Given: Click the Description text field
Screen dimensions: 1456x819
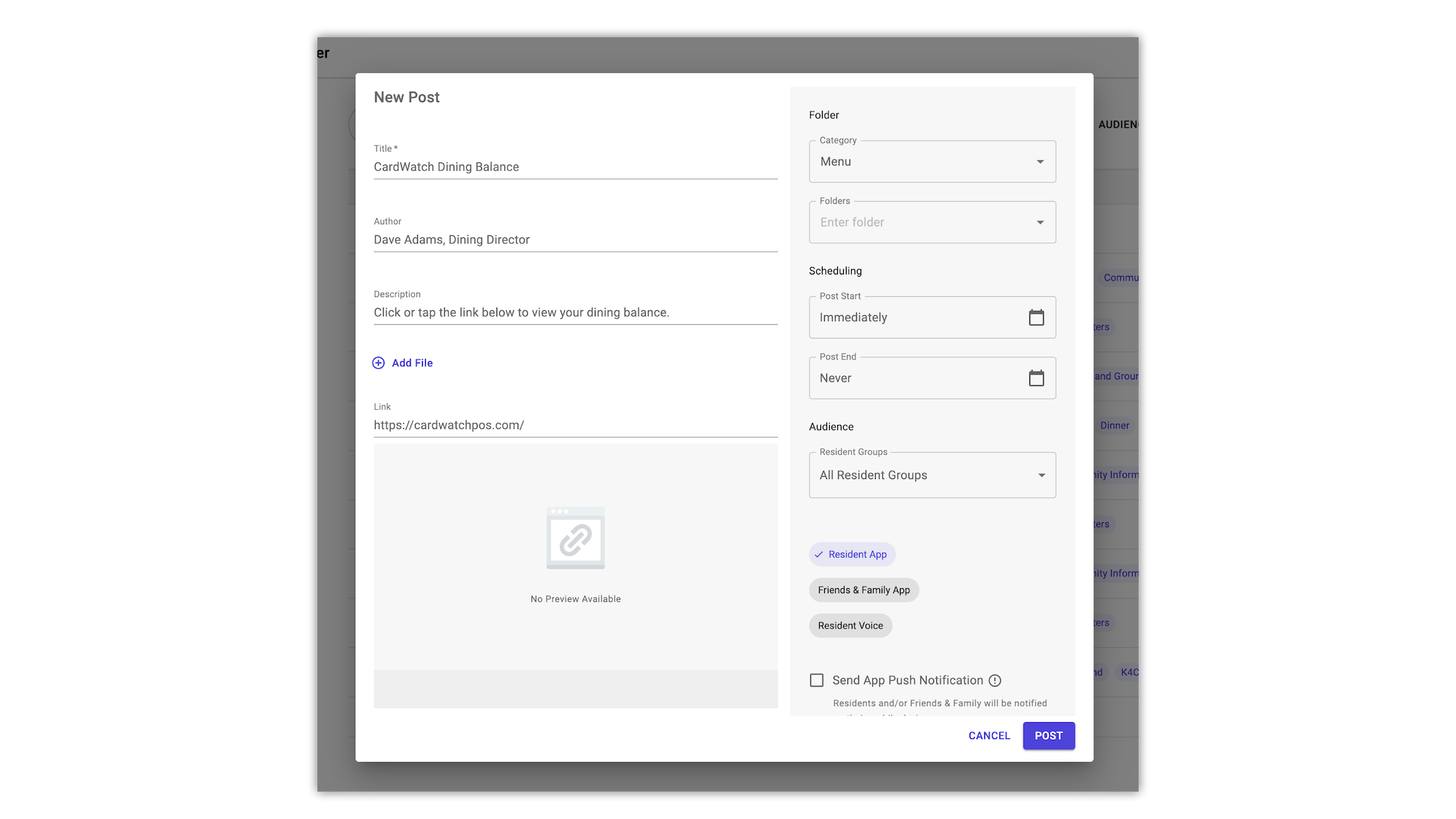Looking at the screenshot, I should pyautogui.click(x=575, y=312).
